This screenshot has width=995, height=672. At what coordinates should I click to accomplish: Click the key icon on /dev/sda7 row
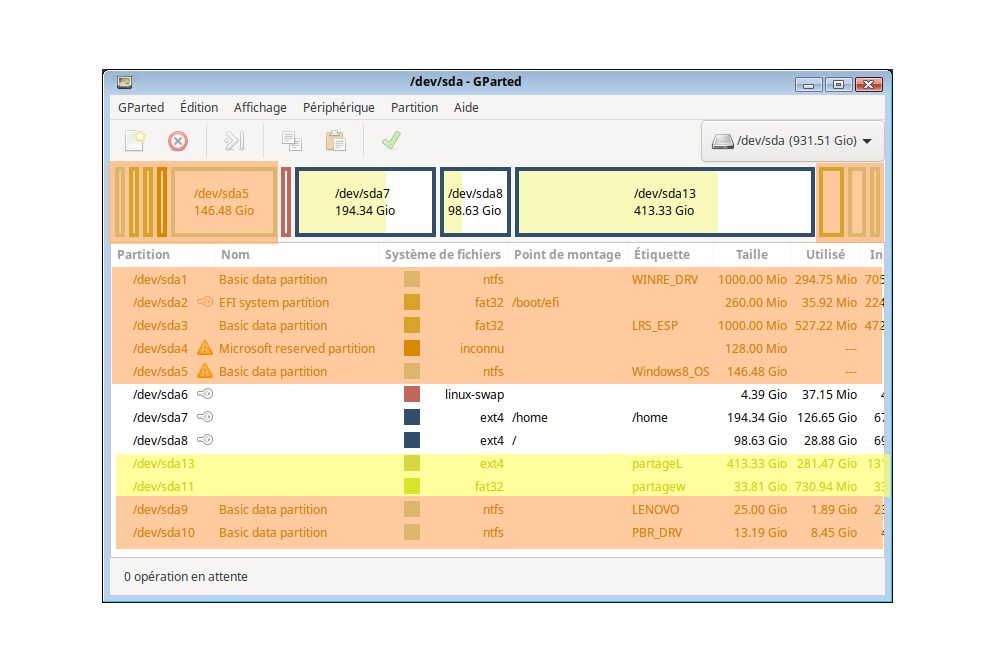pos(205,417)
